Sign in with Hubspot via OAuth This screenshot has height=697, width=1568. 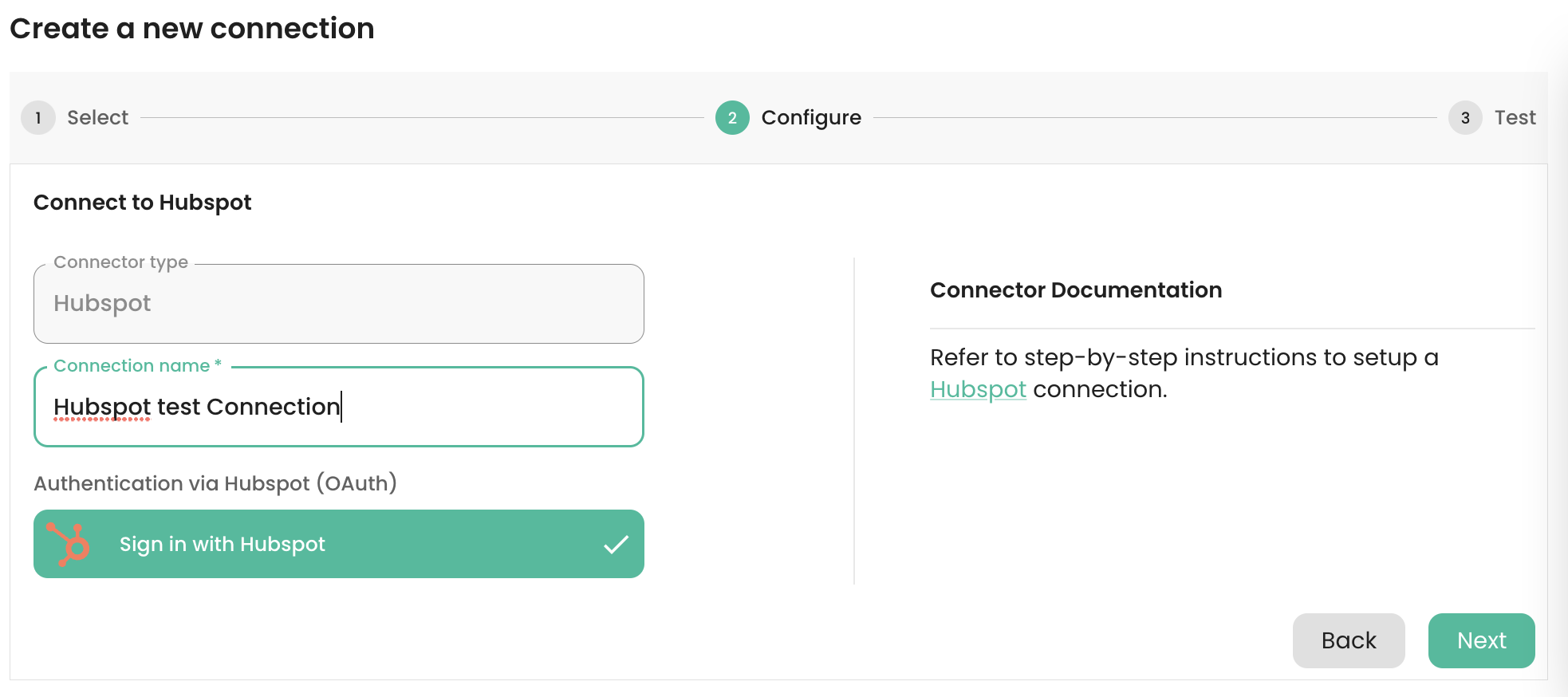click(338, 544)
